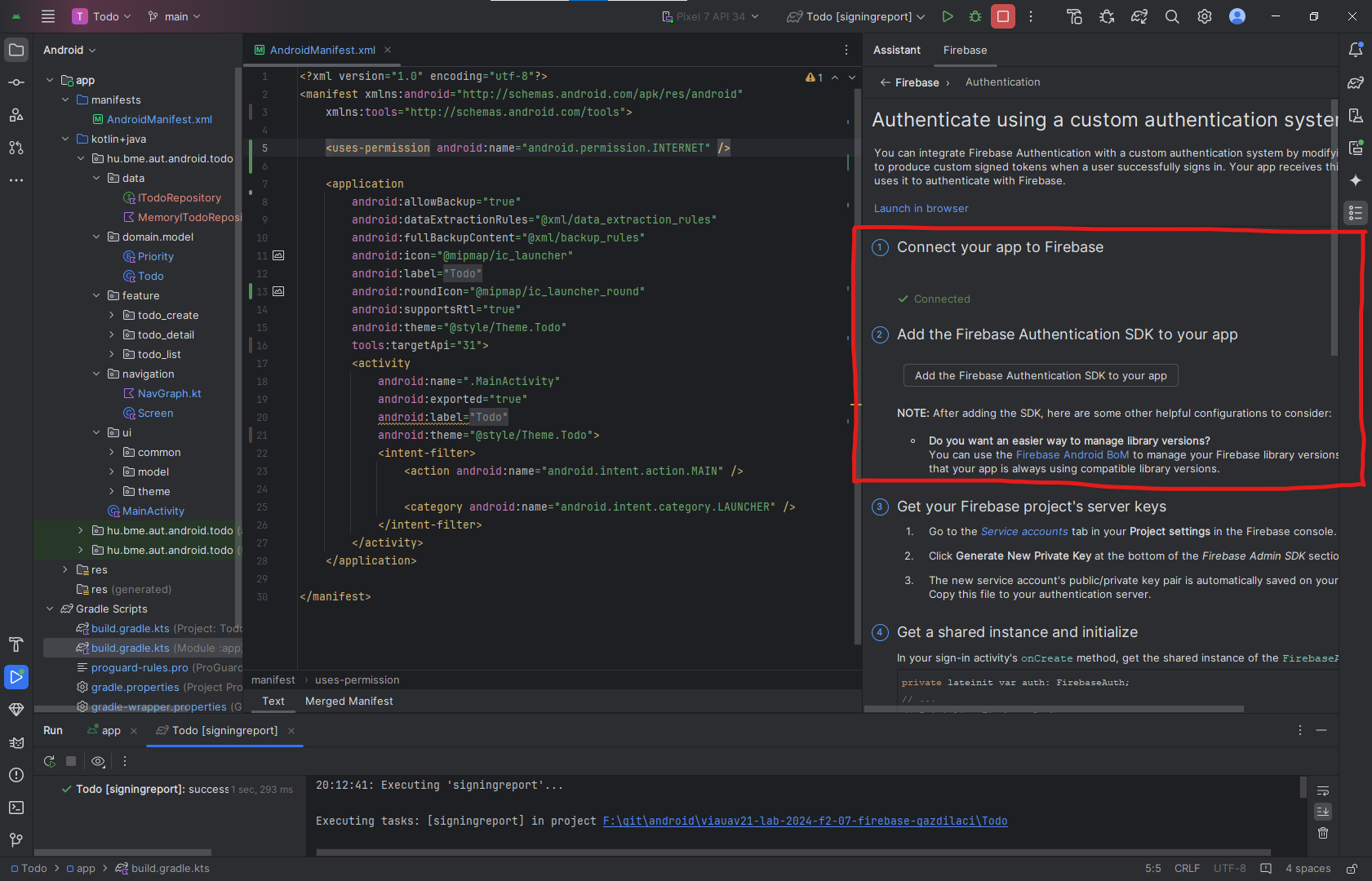Collapse the navigation package
This screenshot has height=881, width=1372.
coord(96,374)
